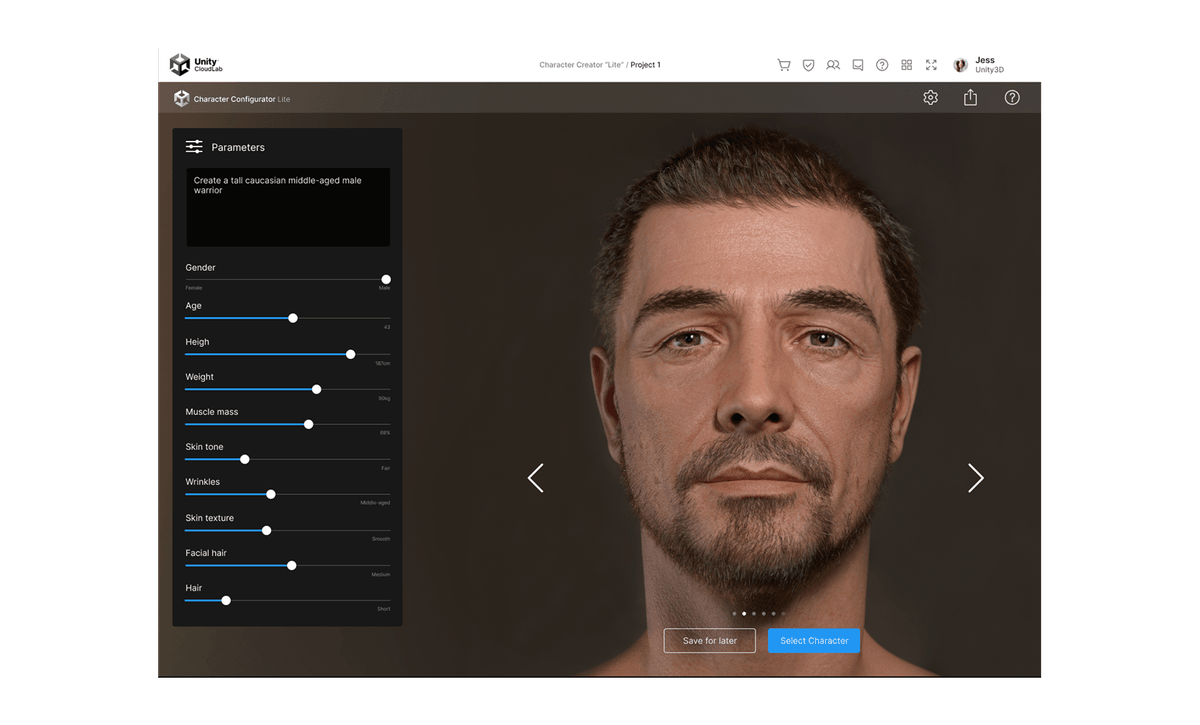Screen dimensions: 1200x725
Task: Open configurator settings via the gear icon
Action: click(x=930, y=97)
